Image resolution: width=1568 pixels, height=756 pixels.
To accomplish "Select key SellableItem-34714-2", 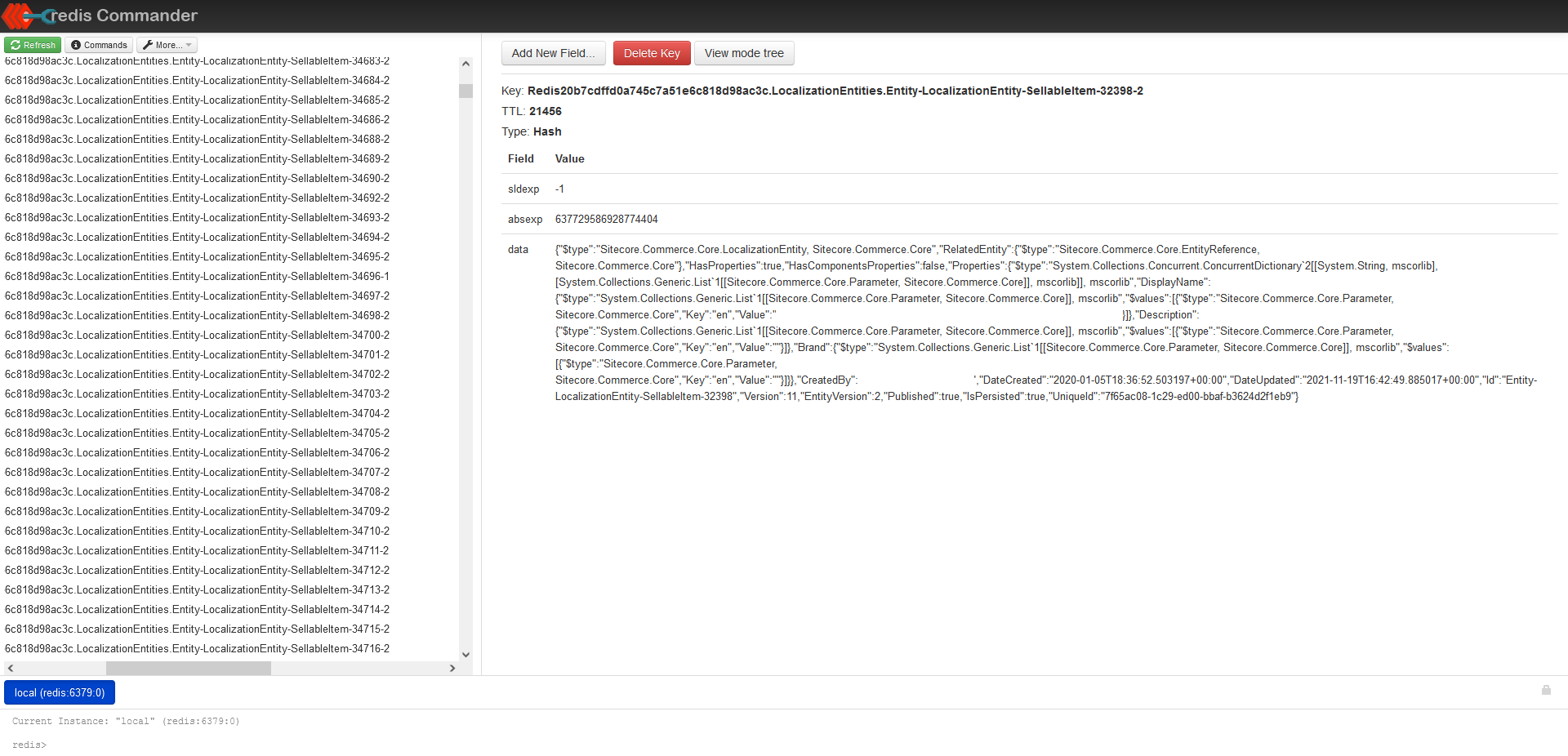I will coord(197,609).
